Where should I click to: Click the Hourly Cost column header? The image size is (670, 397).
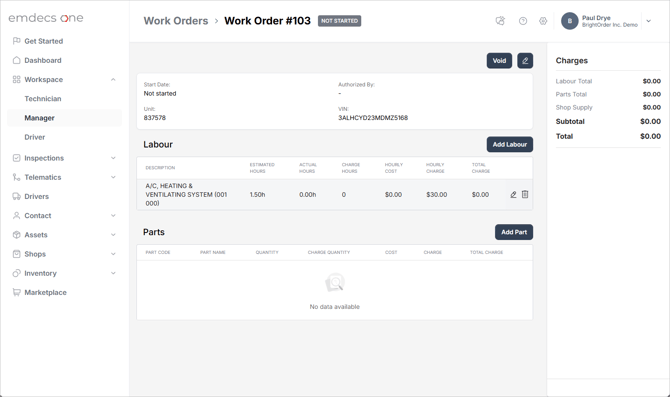394,168
